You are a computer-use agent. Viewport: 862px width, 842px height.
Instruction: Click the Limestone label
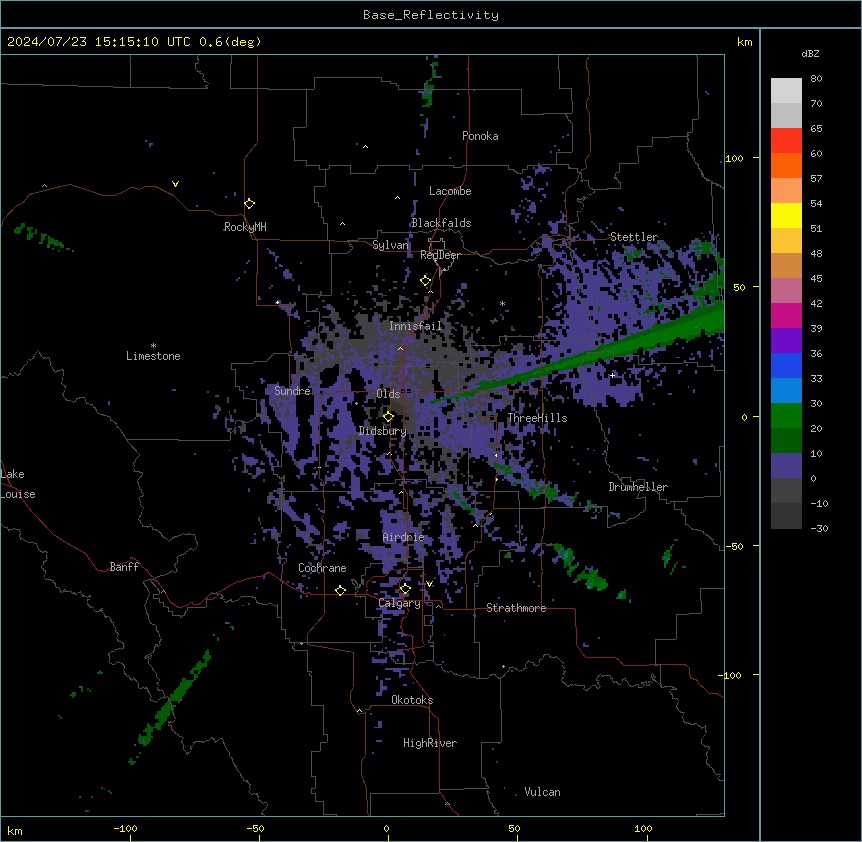(x=153, y=356)
